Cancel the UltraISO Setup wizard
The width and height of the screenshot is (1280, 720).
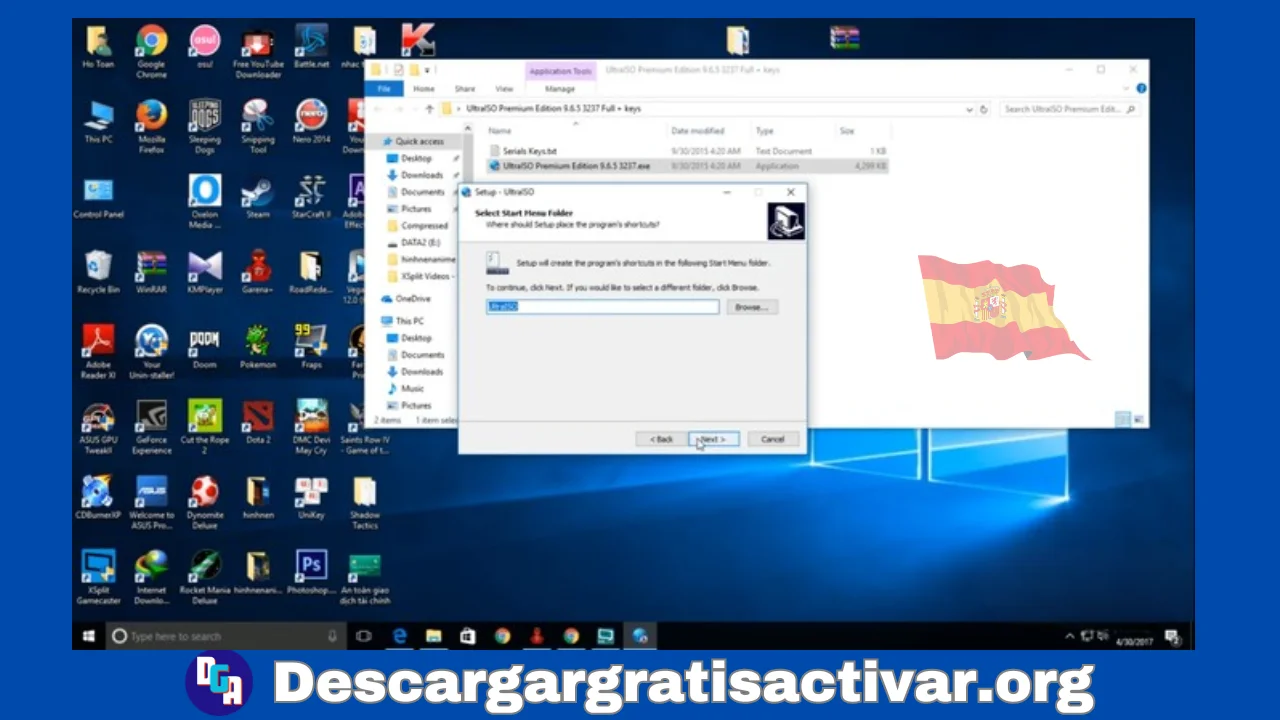(773, 439)
